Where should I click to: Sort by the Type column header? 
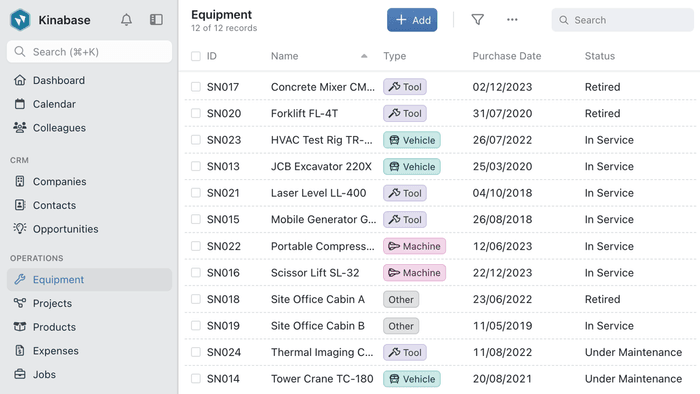pyautogui.click(x=395, y=56)
